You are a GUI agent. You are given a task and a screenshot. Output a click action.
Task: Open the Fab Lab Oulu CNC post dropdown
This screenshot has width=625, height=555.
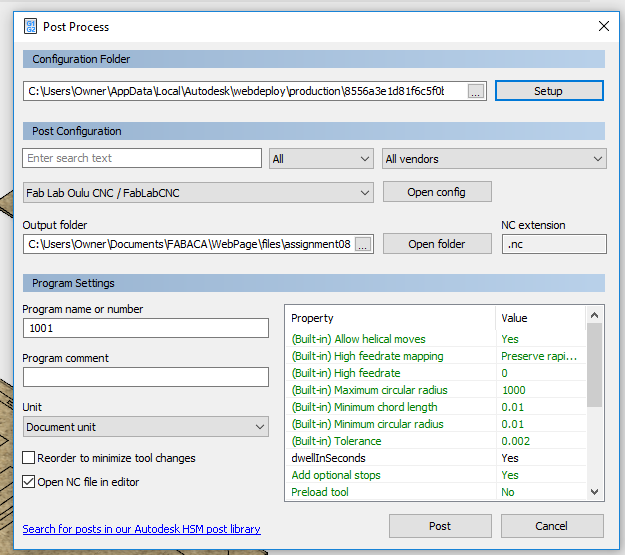pos(198,192)
